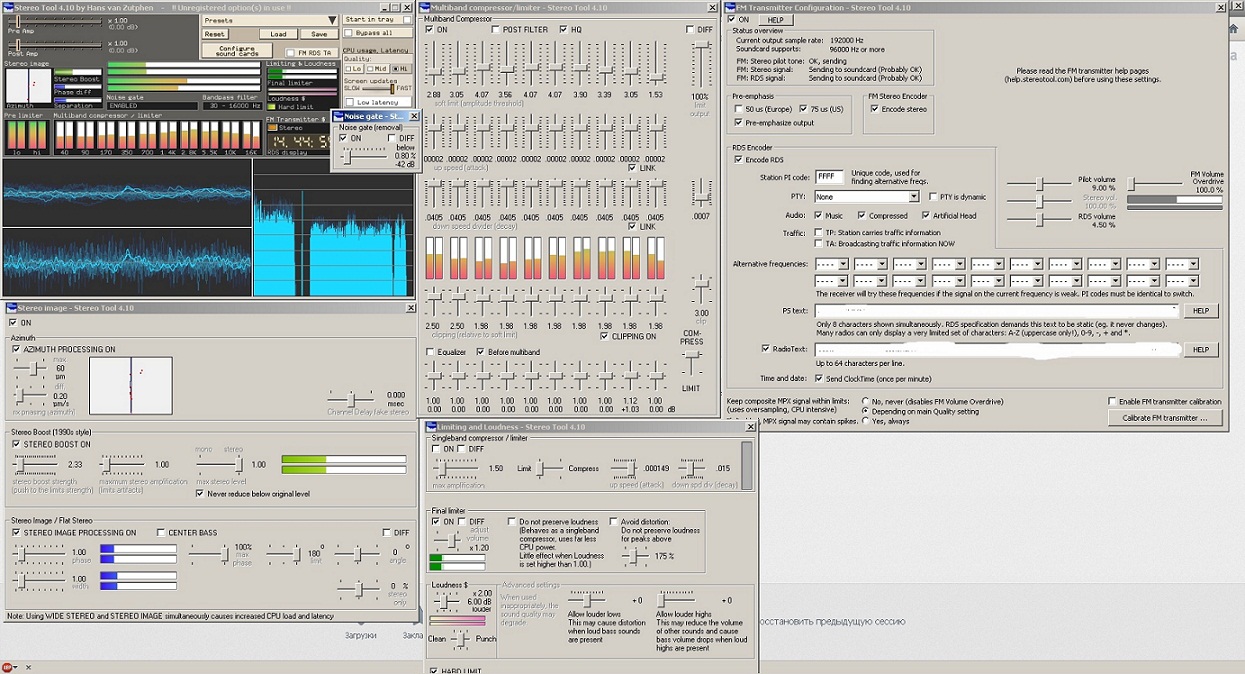Turn off Noise gate ON checkbox

(343, 138)
